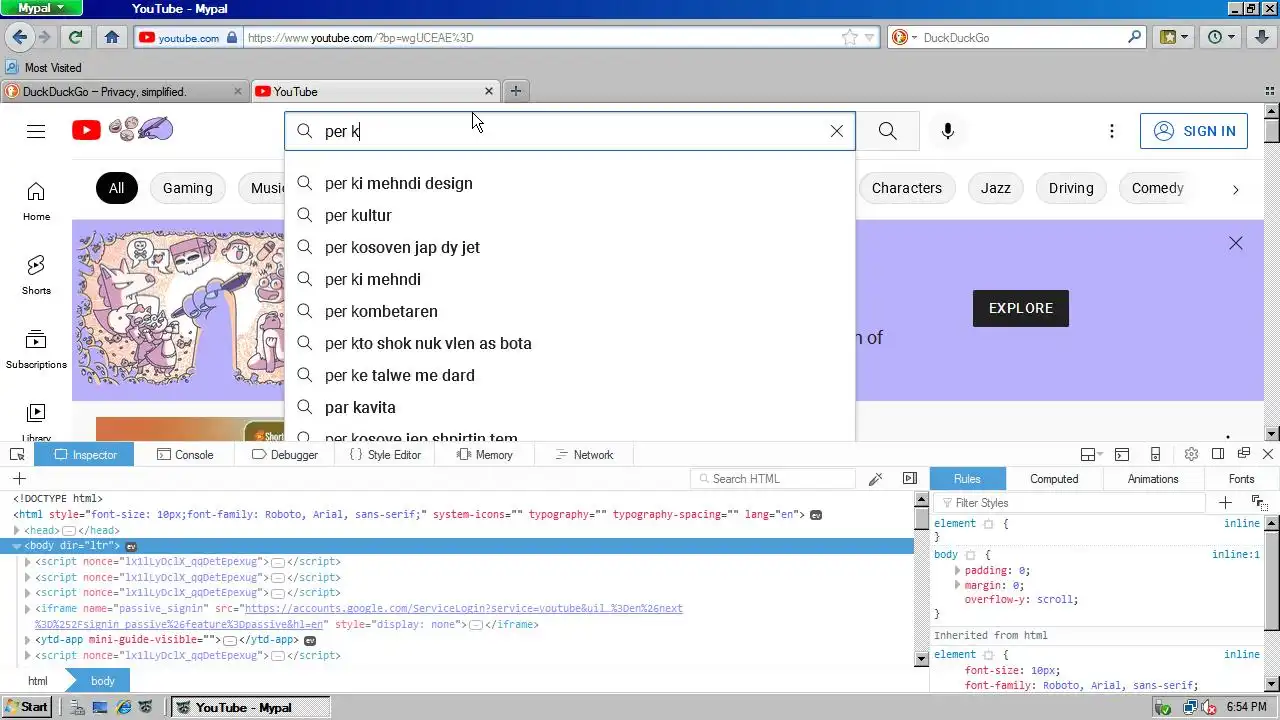Toggle pseudo-class panel in Rules
This screenshot has height=720, width=1280.
(x=1259, y=503)
